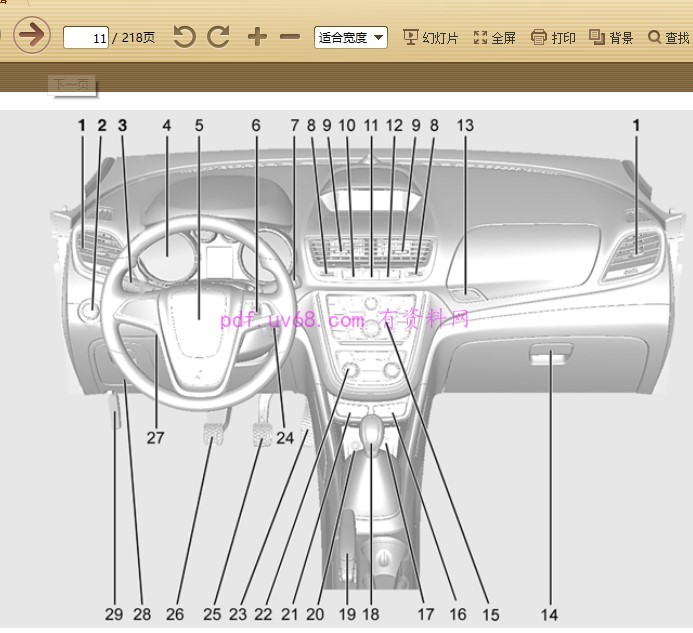This screenshot has height=633, width=693.
Task: Start slideshow mode (幻灯片)
Action: coord(430,37)
